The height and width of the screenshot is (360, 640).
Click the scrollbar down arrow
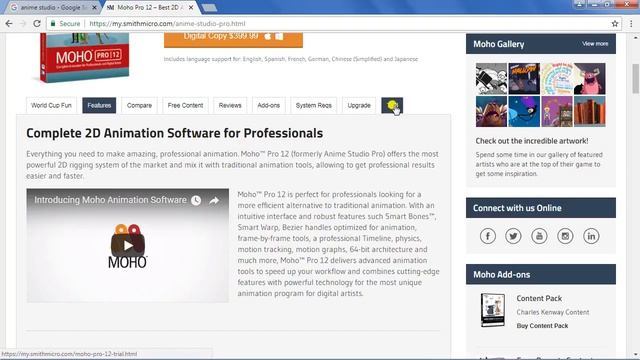point(636,355)
